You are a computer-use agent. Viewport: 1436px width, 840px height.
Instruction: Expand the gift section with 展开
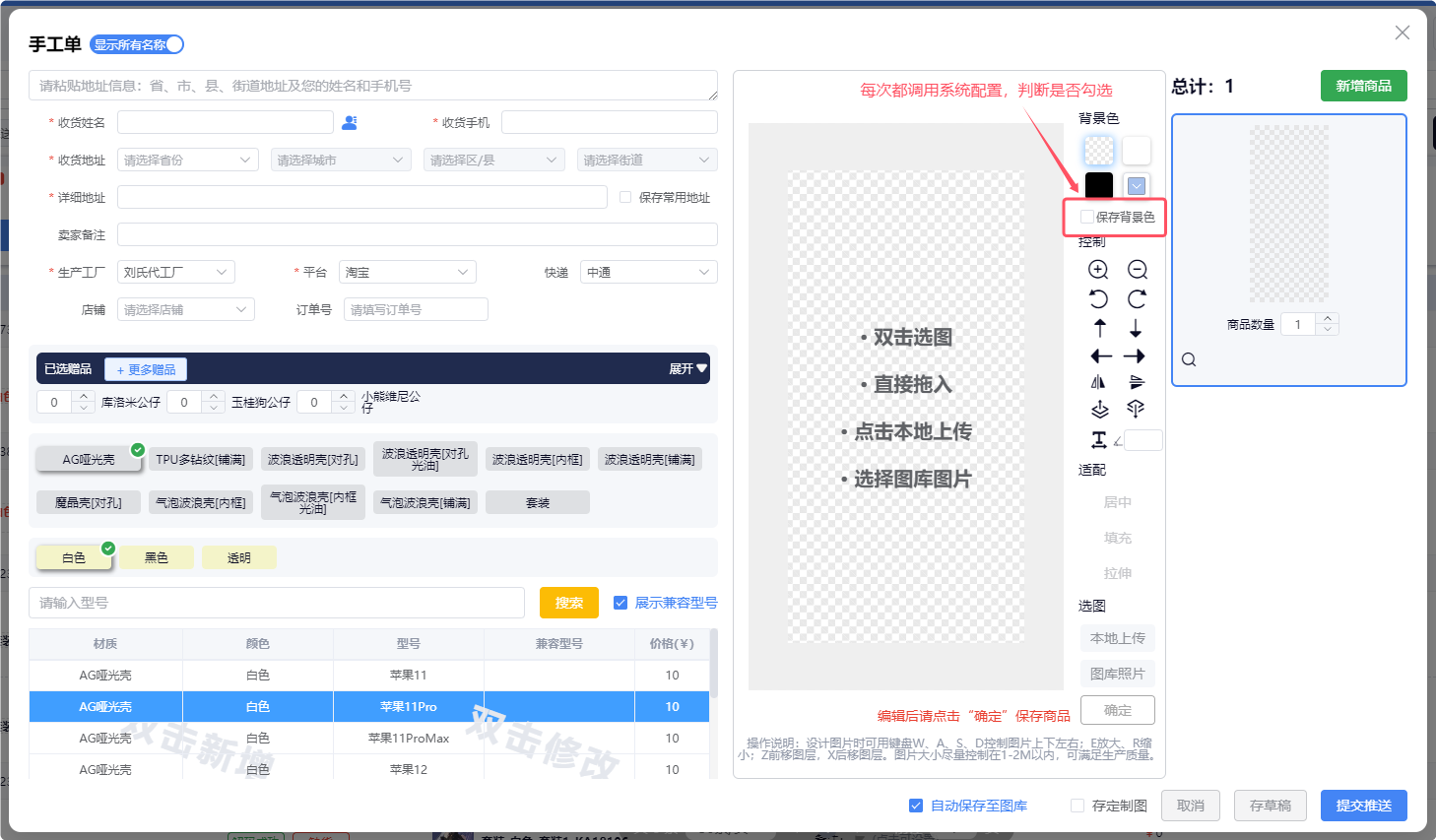click(687, 369)
